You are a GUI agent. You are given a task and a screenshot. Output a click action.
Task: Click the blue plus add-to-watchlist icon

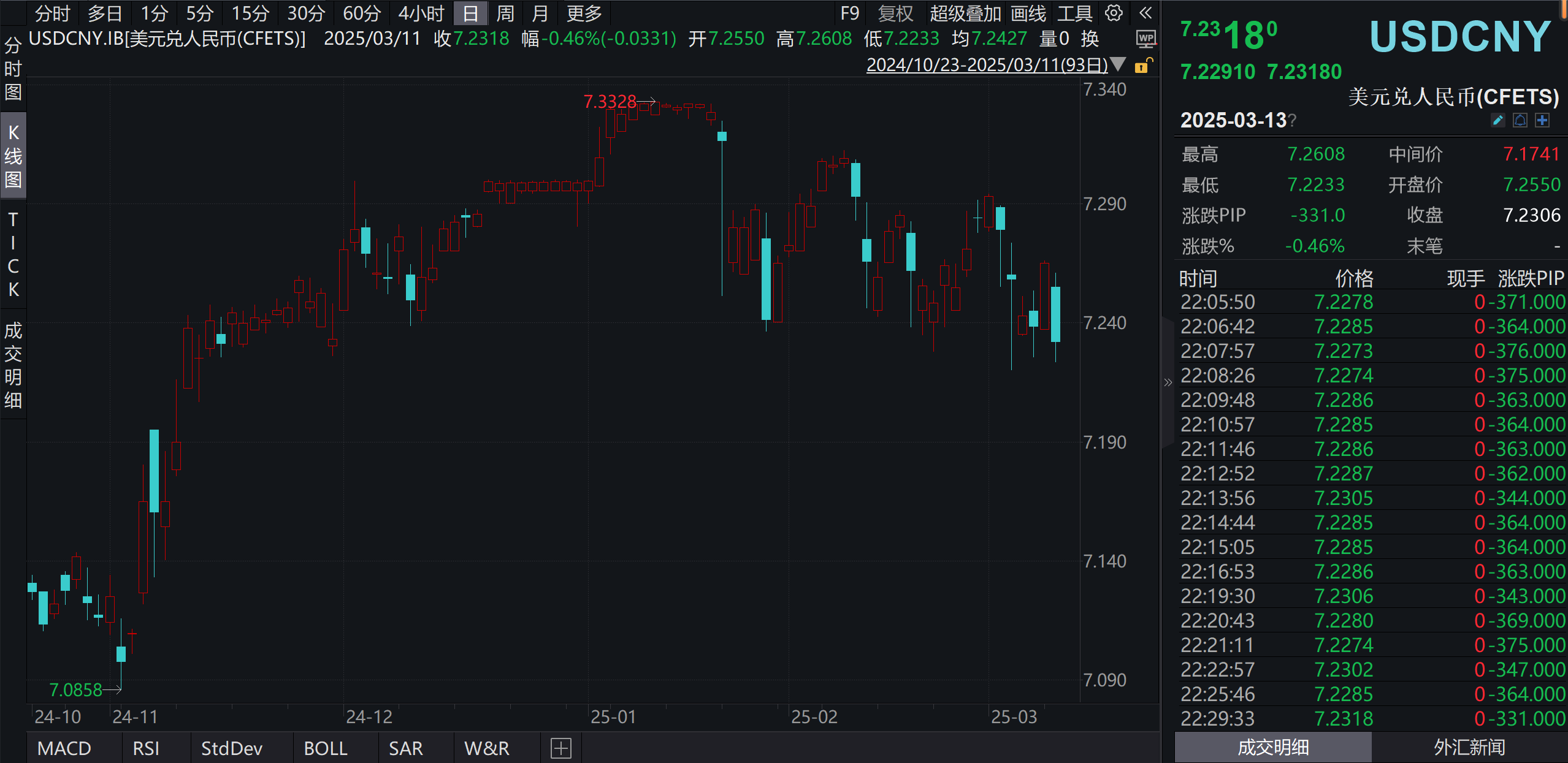click(1542, 120)
